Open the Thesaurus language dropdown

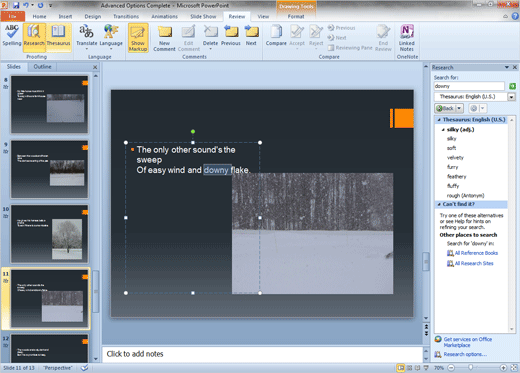coord(512,97)
